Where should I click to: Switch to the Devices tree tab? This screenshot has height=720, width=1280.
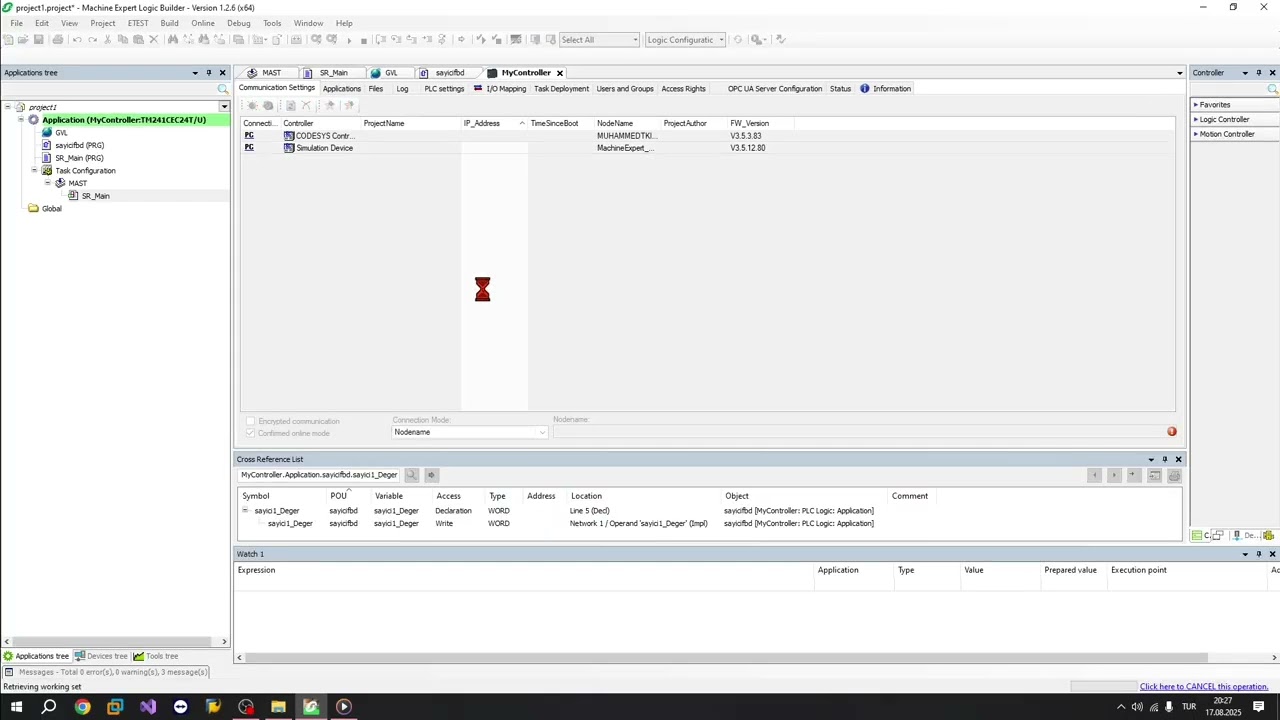point(102,656)
